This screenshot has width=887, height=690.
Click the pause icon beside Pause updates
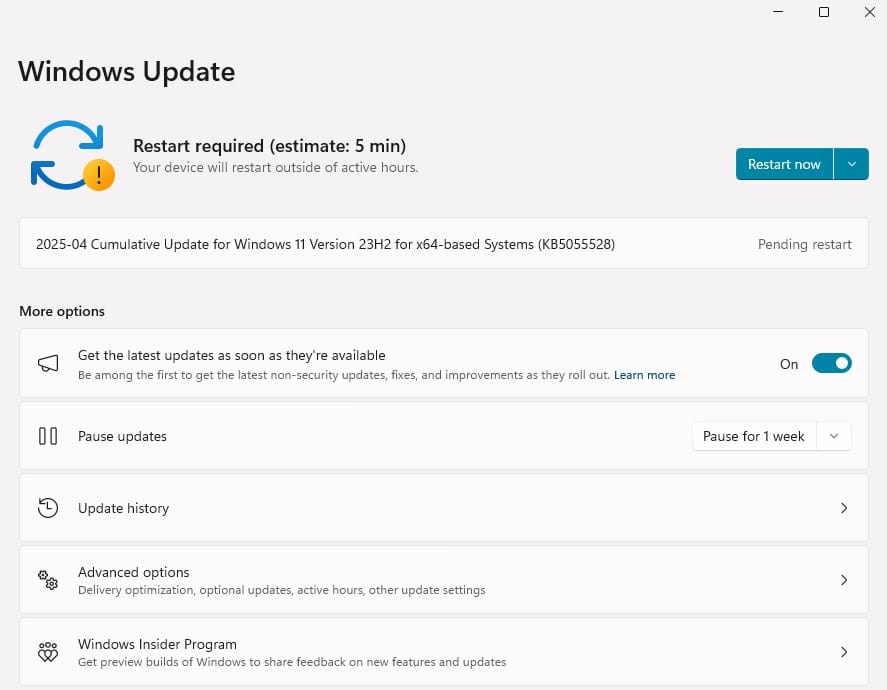(48, 436)
